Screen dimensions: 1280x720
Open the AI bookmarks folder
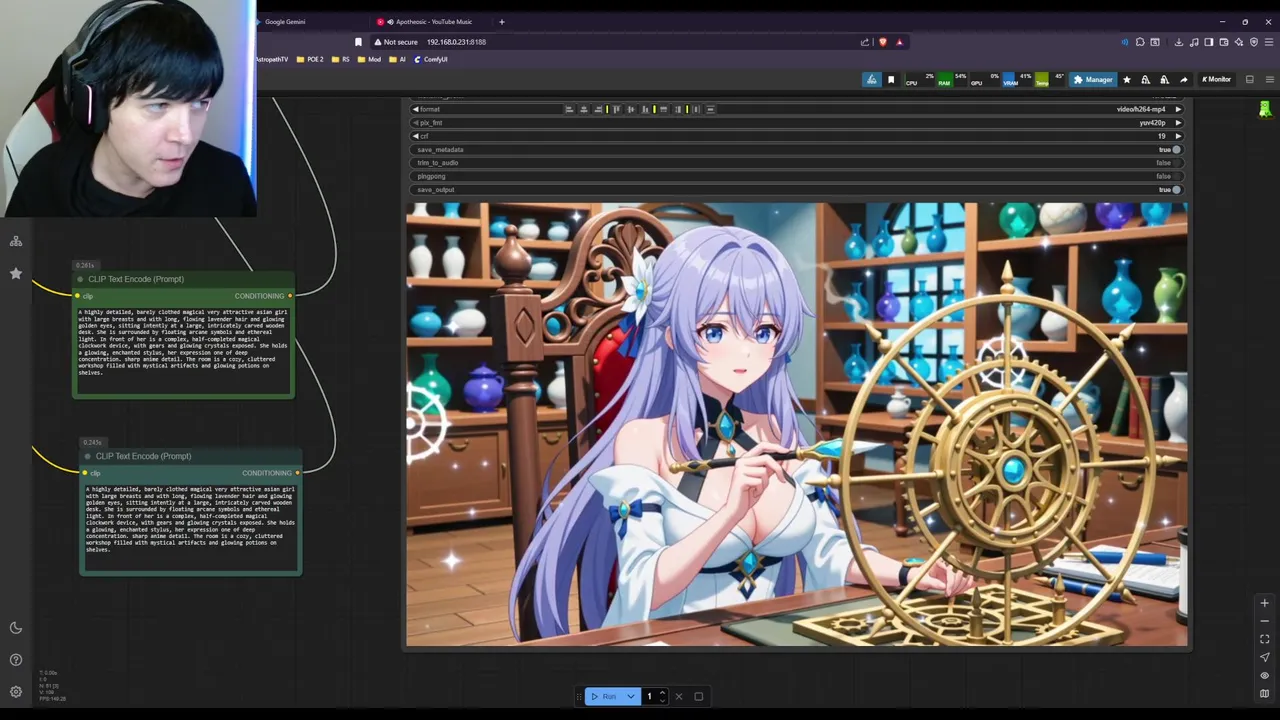398,59
